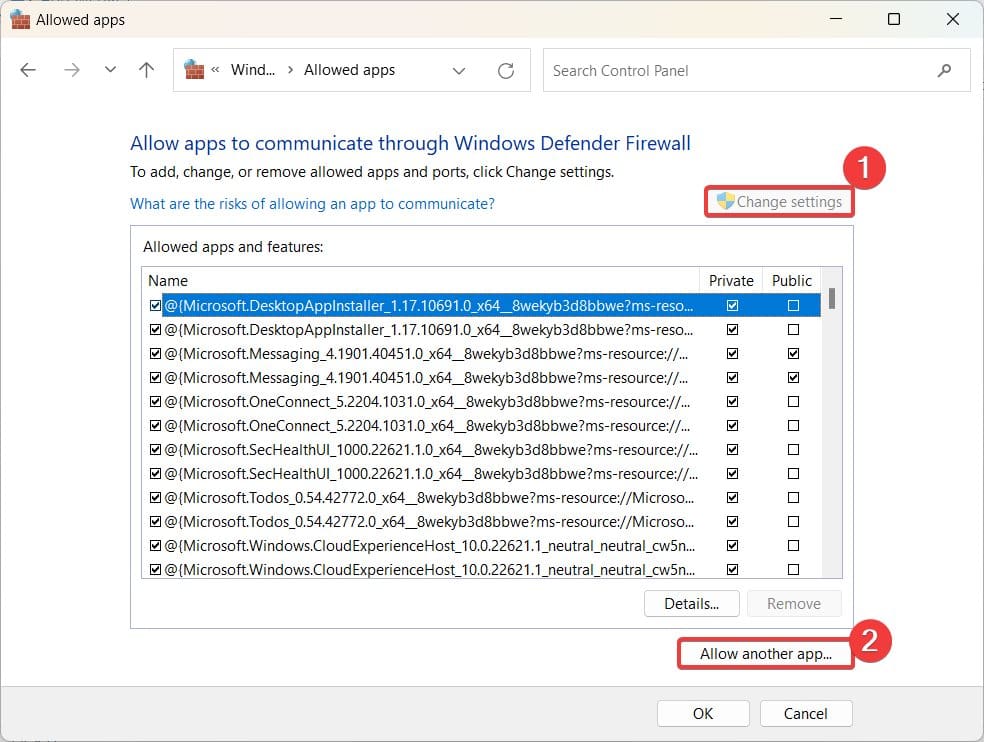Uncheck name checkbox for first Microsoft.OneConnect entry
The image size is (984, 742).
(155, 401)
